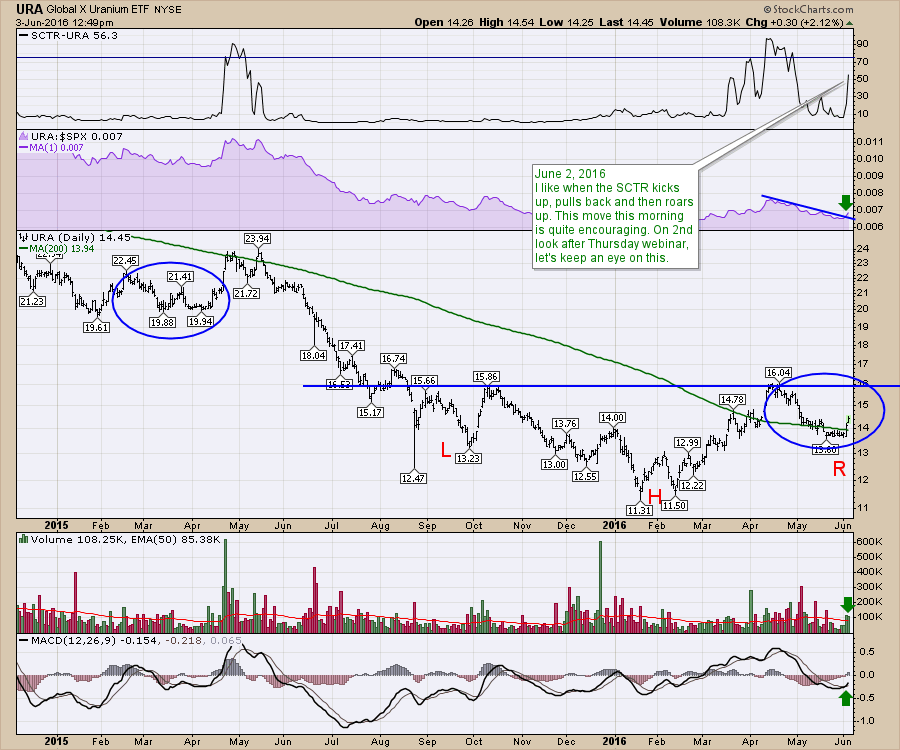Click the 12.99 price label
This screenshot has width=900, height=750.
coord(687,442)
